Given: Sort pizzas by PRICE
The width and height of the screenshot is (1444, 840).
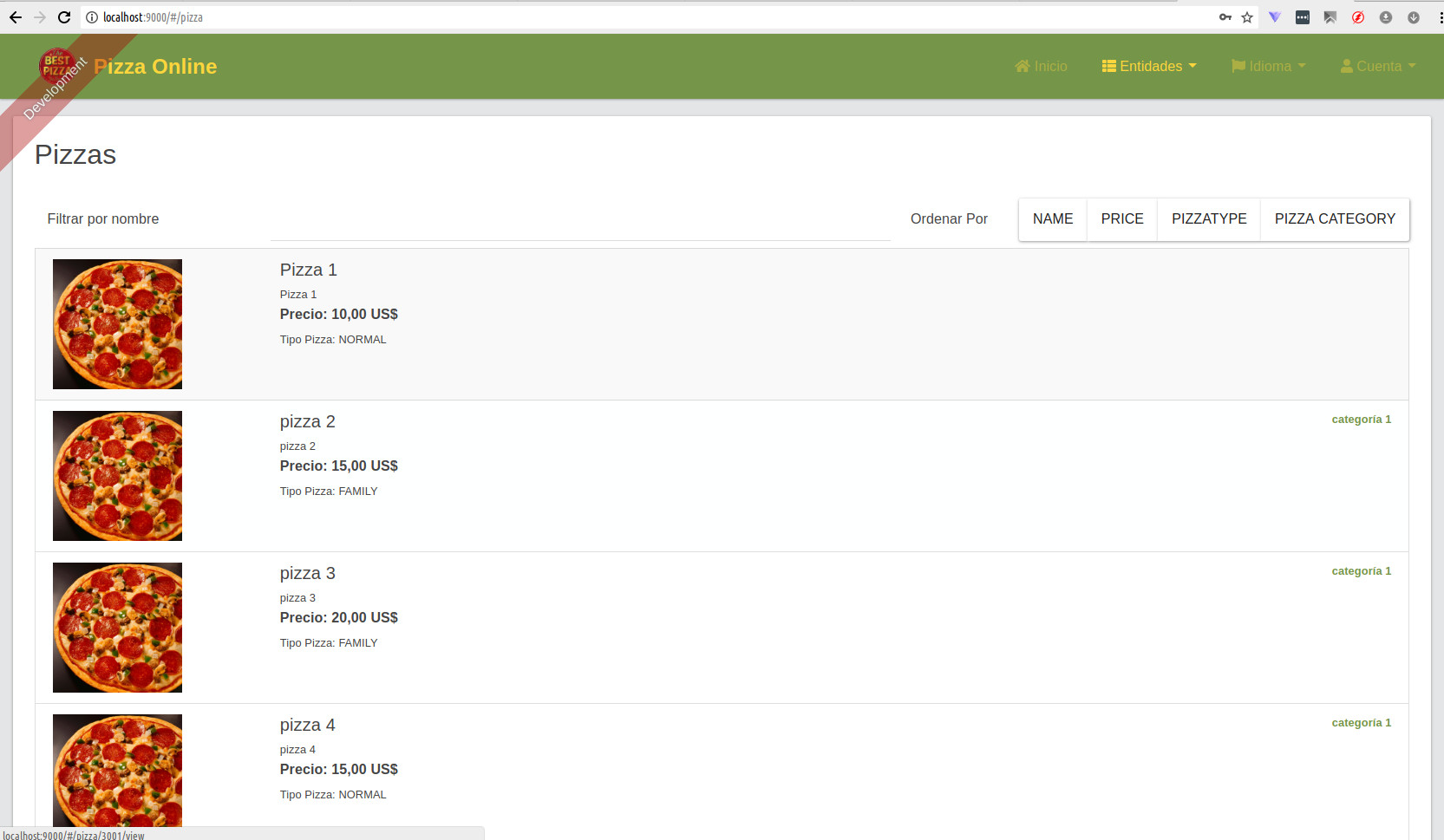Looking at the screenshot, I should [x=1122, y=219].
